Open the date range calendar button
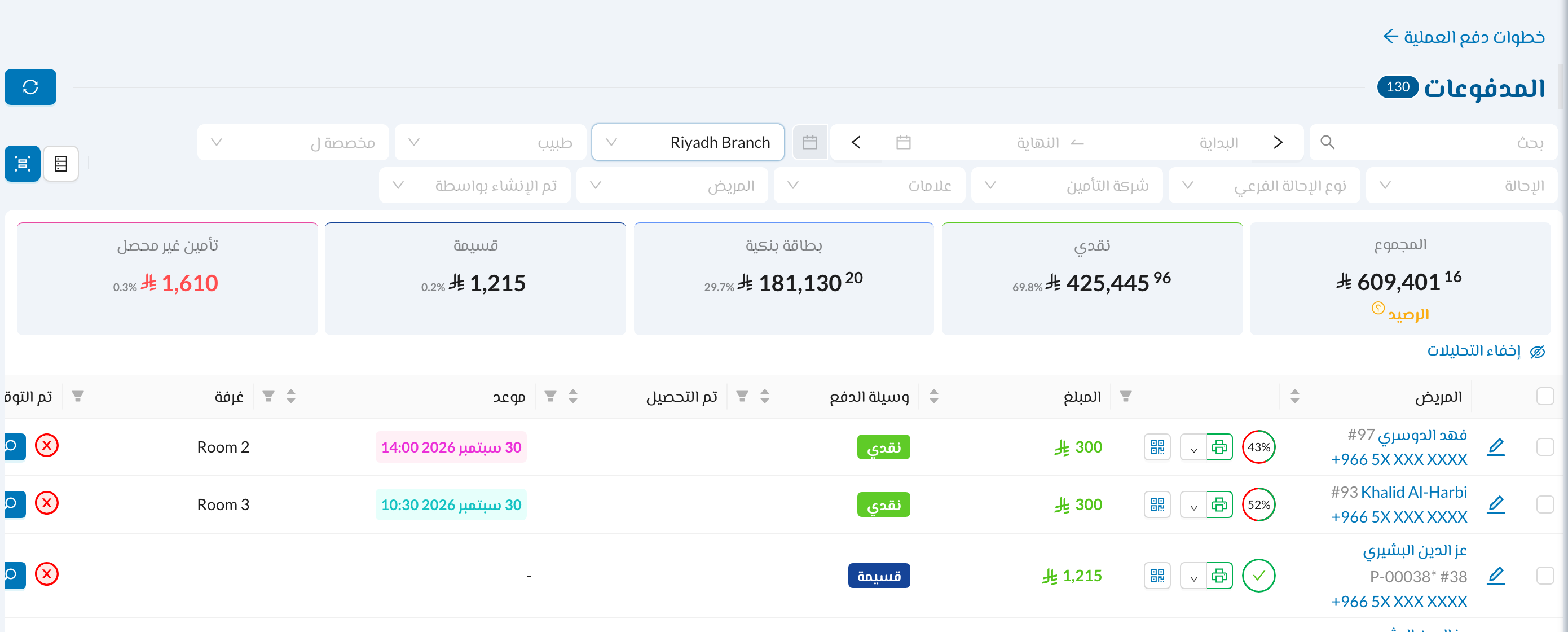 point(809,142)
